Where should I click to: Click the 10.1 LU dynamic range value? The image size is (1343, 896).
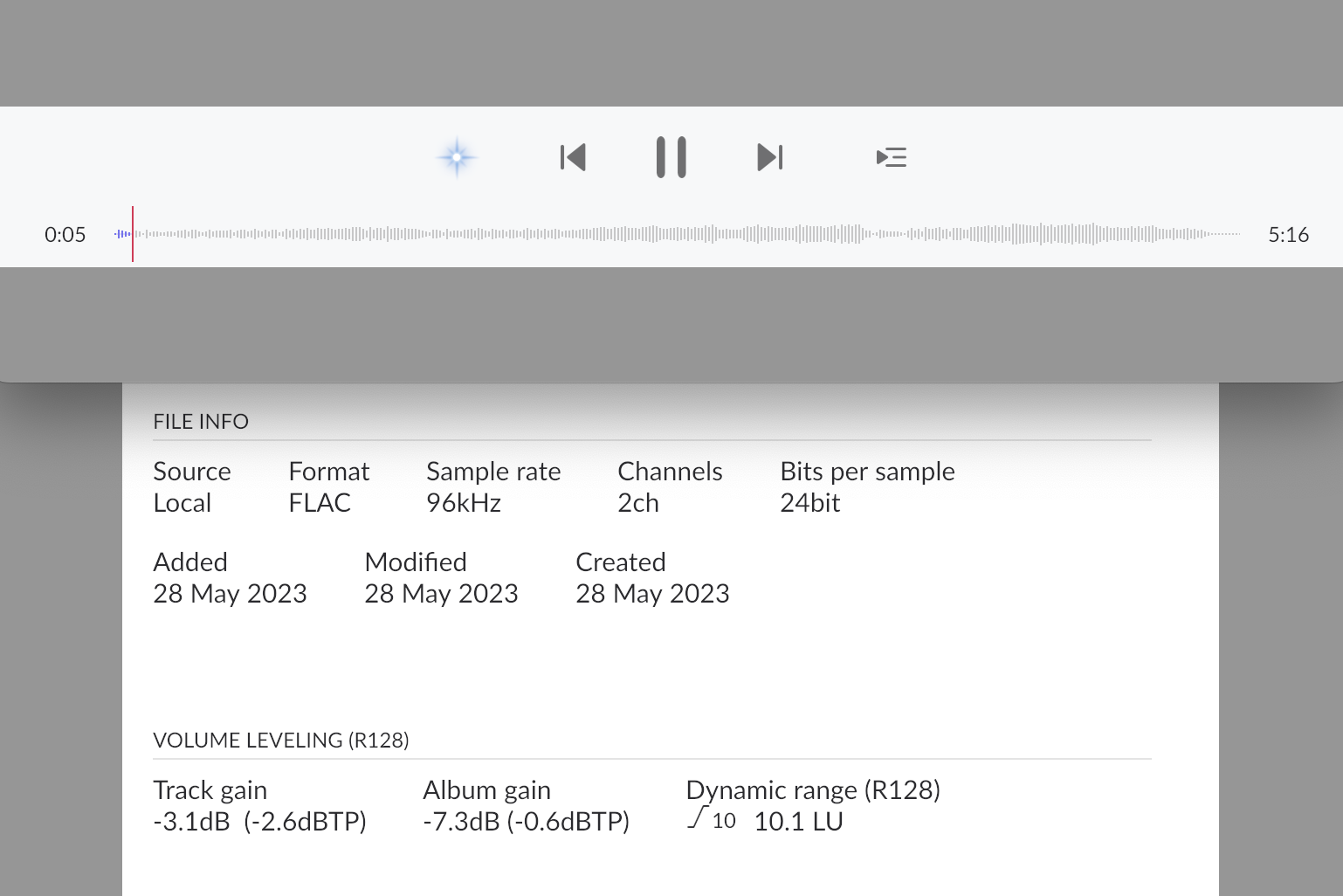point(798,822)
